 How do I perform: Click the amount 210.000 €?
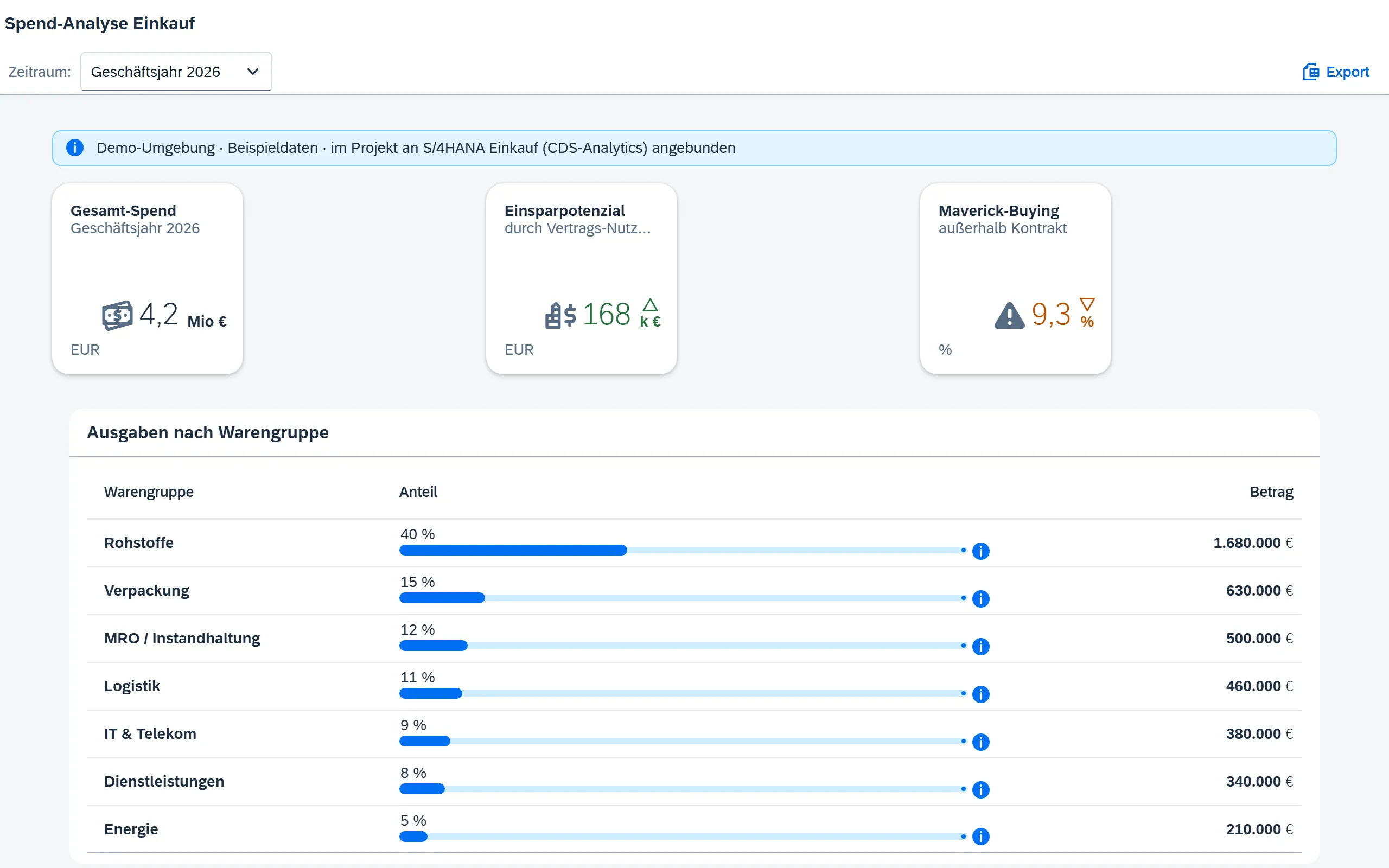(x=1259, y=829)
